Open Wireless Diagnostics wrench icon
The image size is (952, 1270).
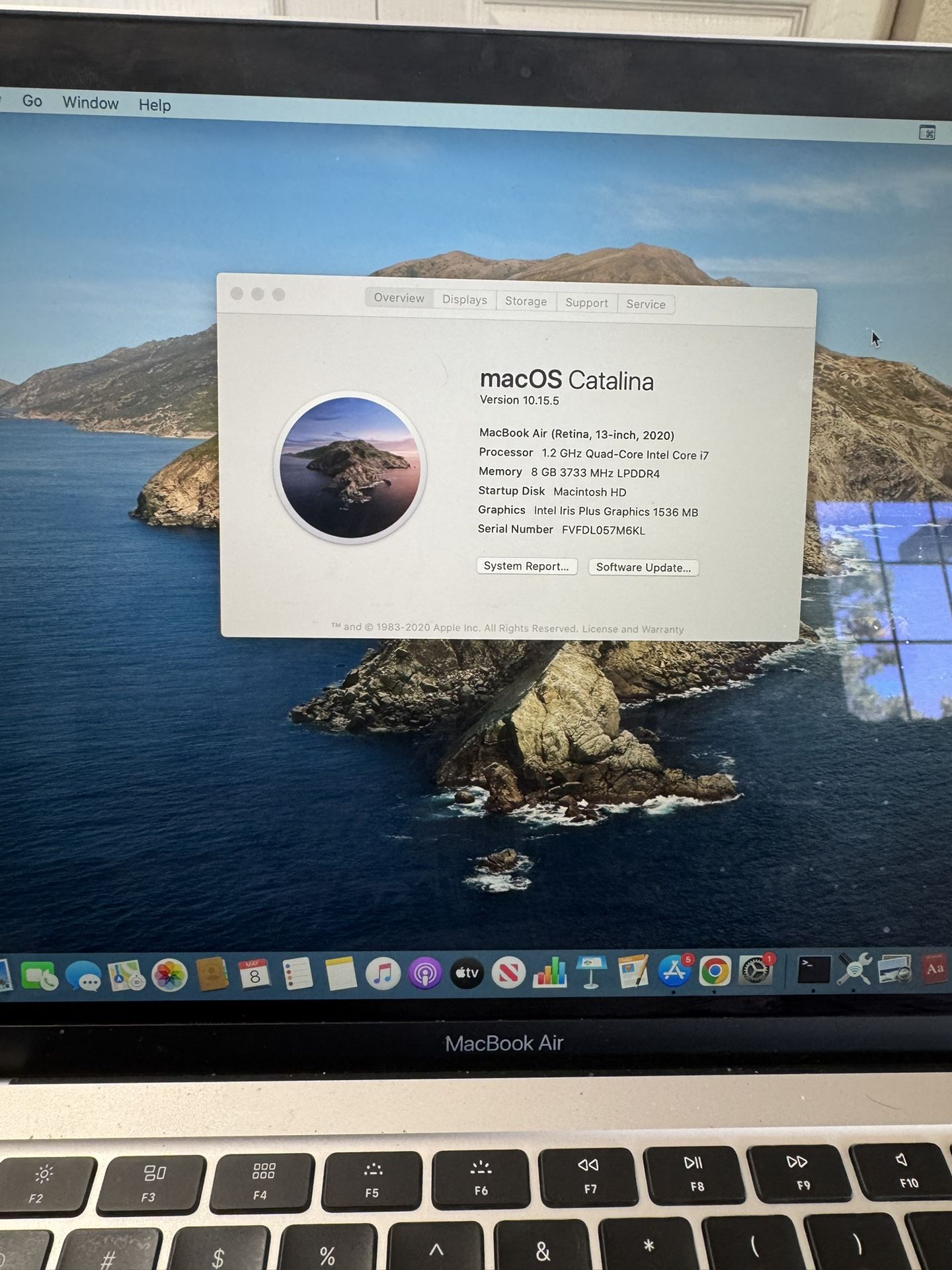pos(853,970)
